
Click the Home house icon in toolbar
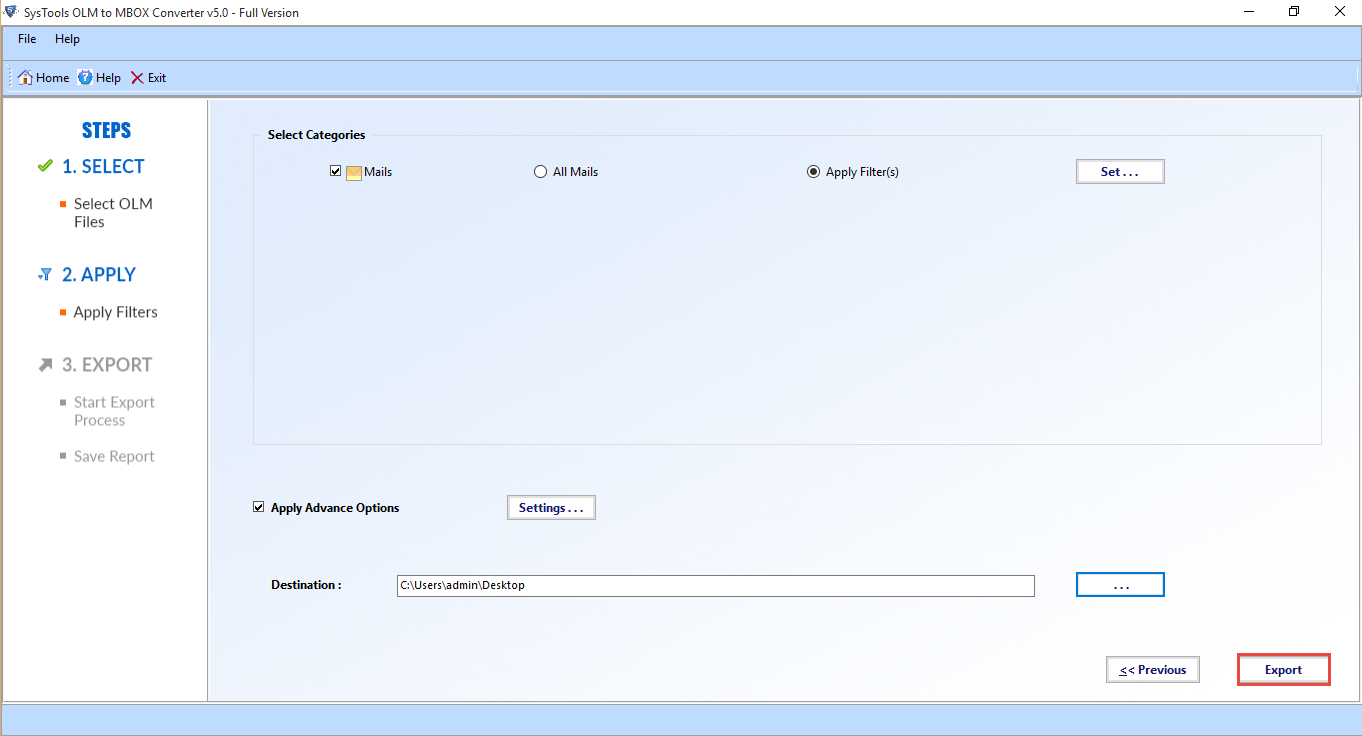[x=26, y=78]
